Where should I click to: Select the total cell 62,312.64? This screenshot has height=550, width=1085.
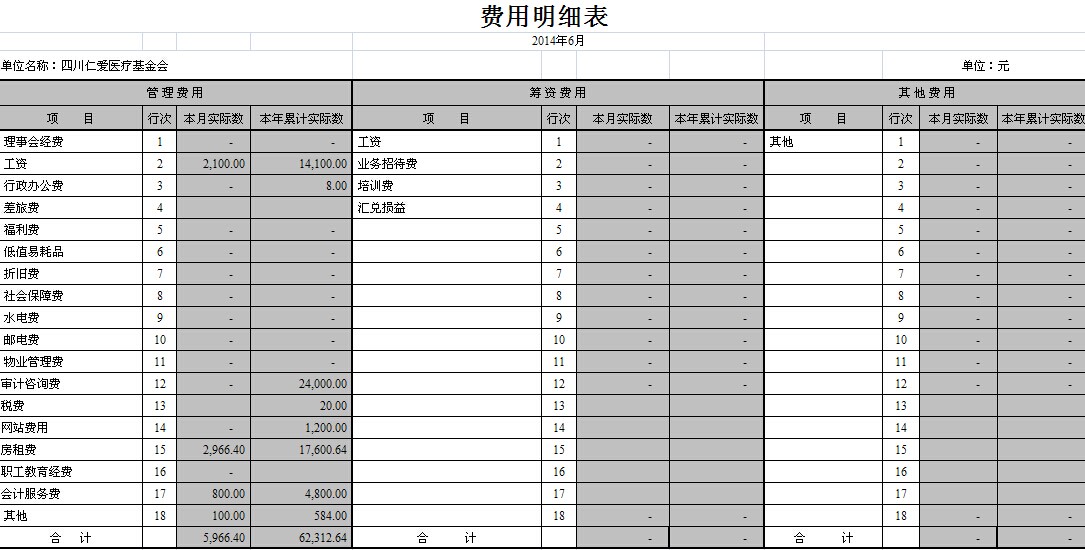(x=300, y=539)
